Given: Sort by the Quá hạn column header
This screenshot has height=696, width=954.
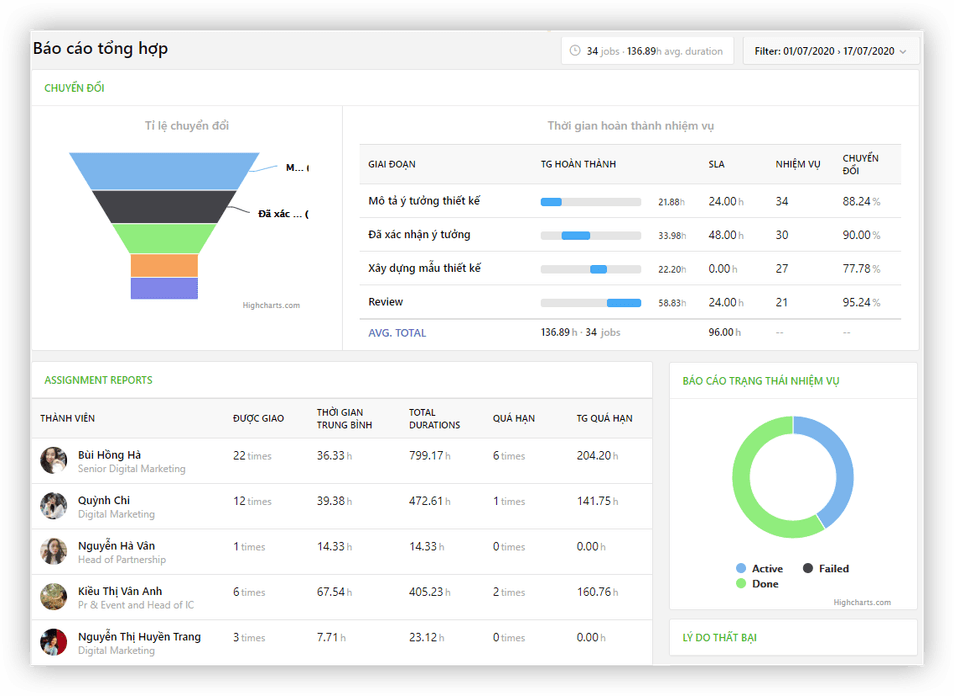Looking at the screenshot, I should pos(512,418).
